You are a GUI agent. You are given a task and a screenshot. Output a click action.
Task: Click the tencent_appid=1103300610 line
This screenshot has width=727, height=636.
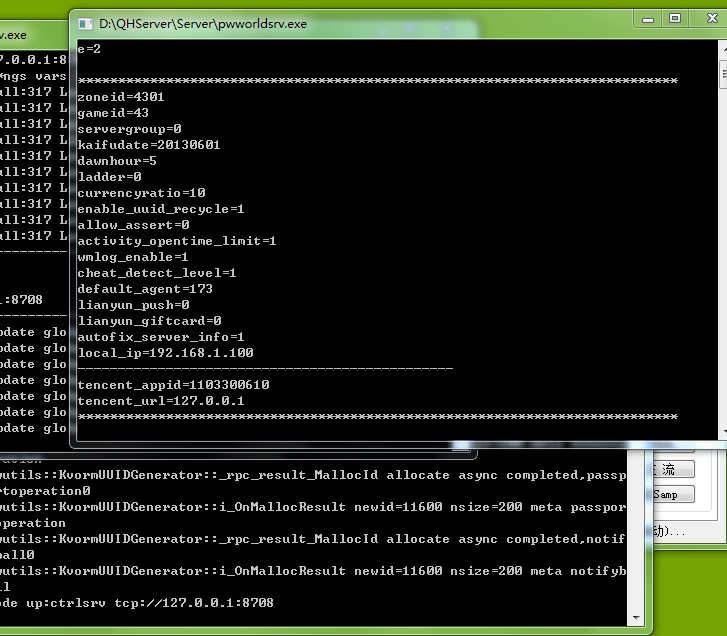[173, 385]
